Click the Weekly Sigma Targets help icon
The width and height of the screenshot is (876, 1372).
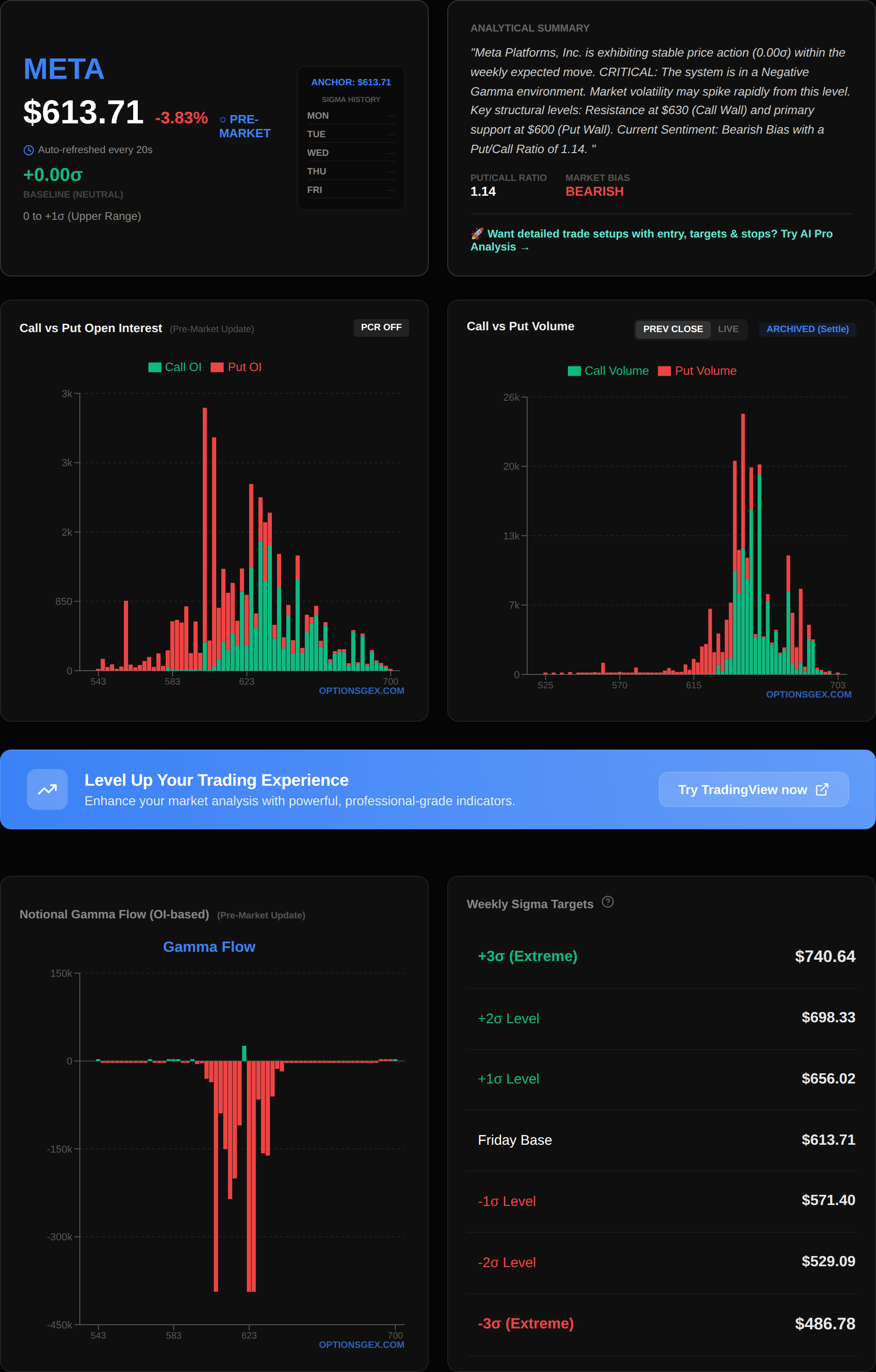(607, 902)
